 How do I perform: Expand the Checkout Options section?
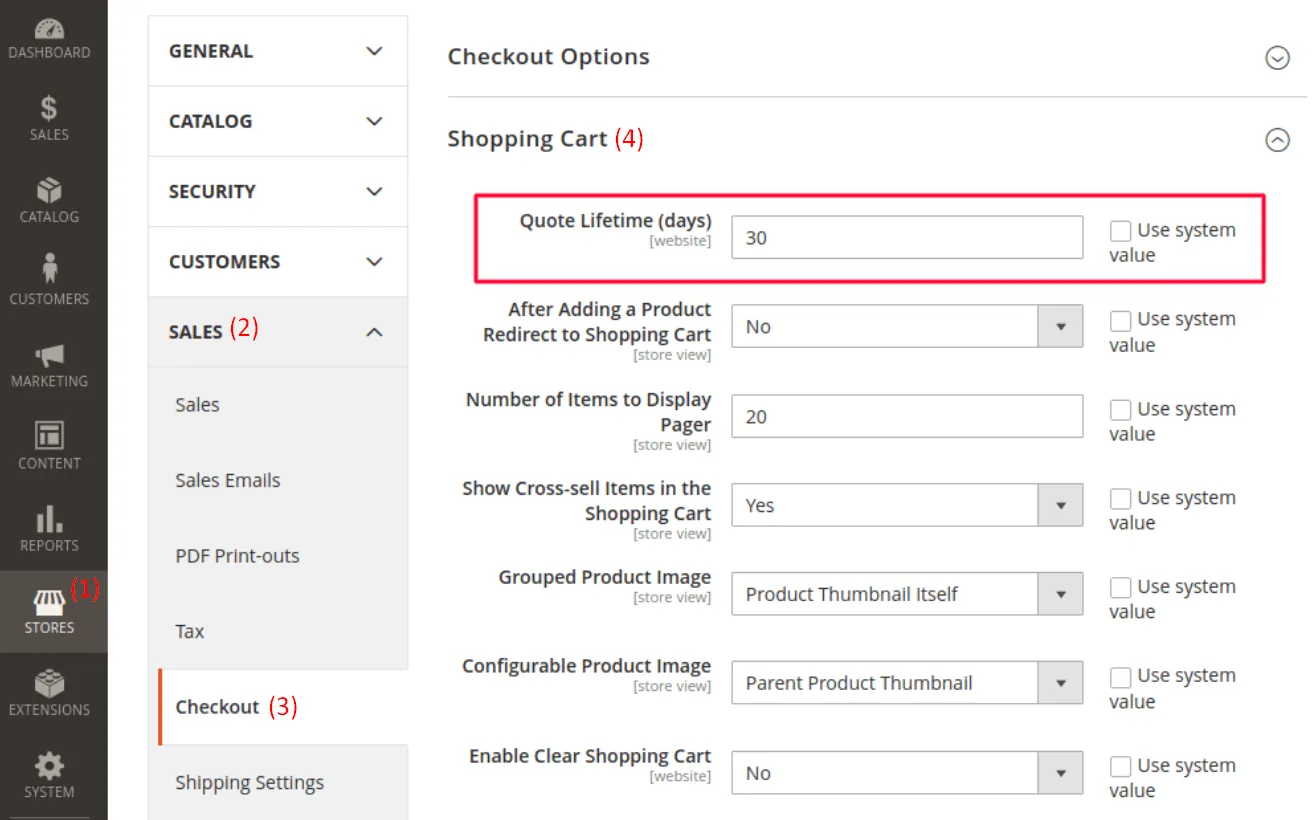1277,58
